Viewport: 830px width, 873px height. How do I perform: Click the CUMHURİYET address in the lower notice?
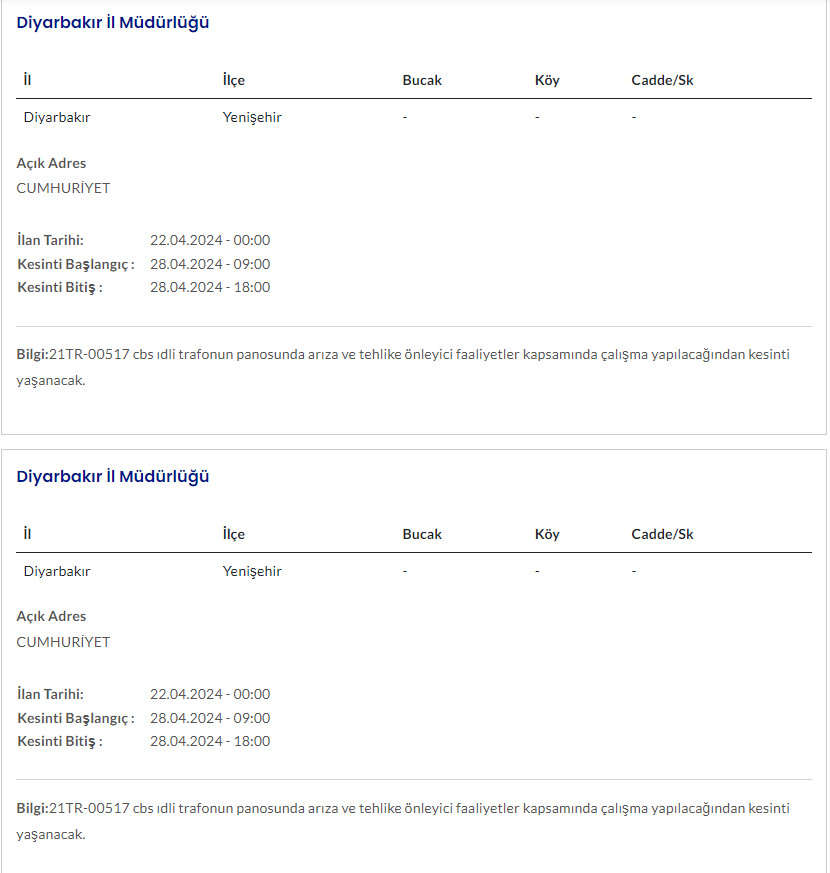tap(63, 642)
